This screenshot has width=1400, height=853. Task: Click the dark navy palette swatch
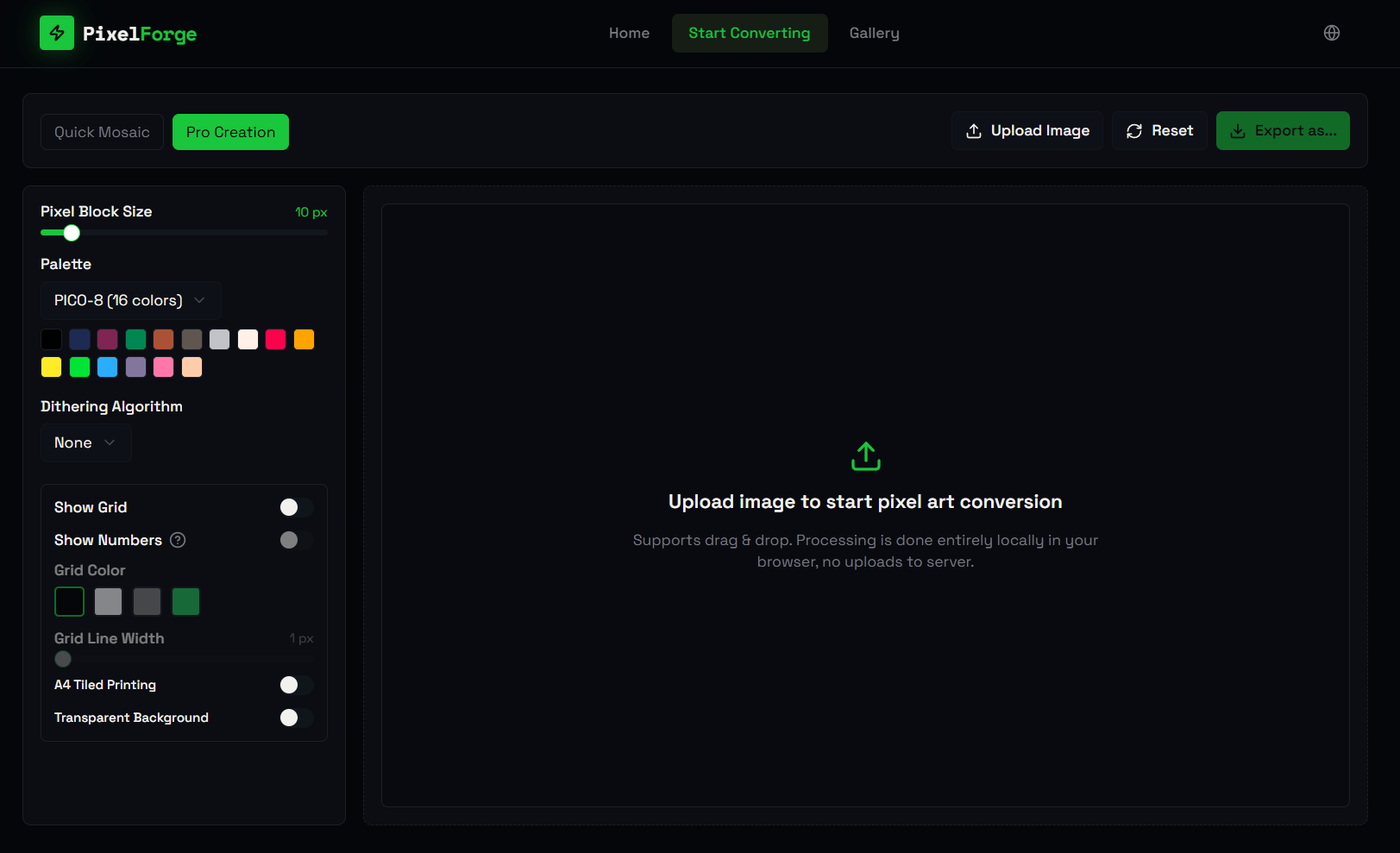click(x=79, y=340)
